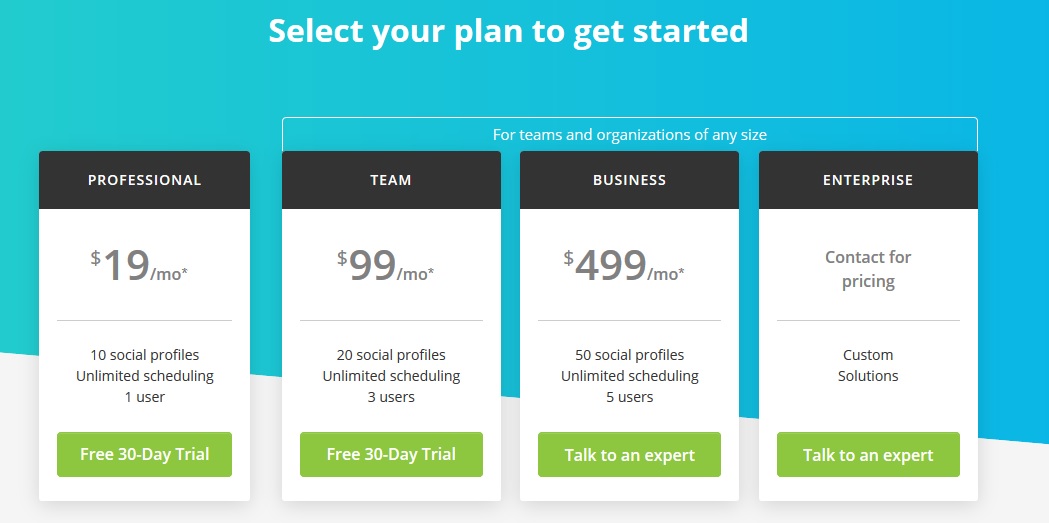This screenshot has height=523, width=1049.
Task: Click the 50 social profiles feature line
Action: tap(630, 354)
